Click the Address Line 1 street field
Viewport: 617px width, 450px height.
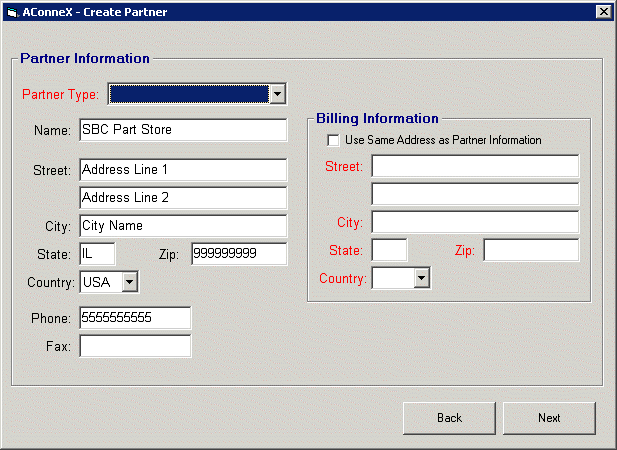coord(183,170)
